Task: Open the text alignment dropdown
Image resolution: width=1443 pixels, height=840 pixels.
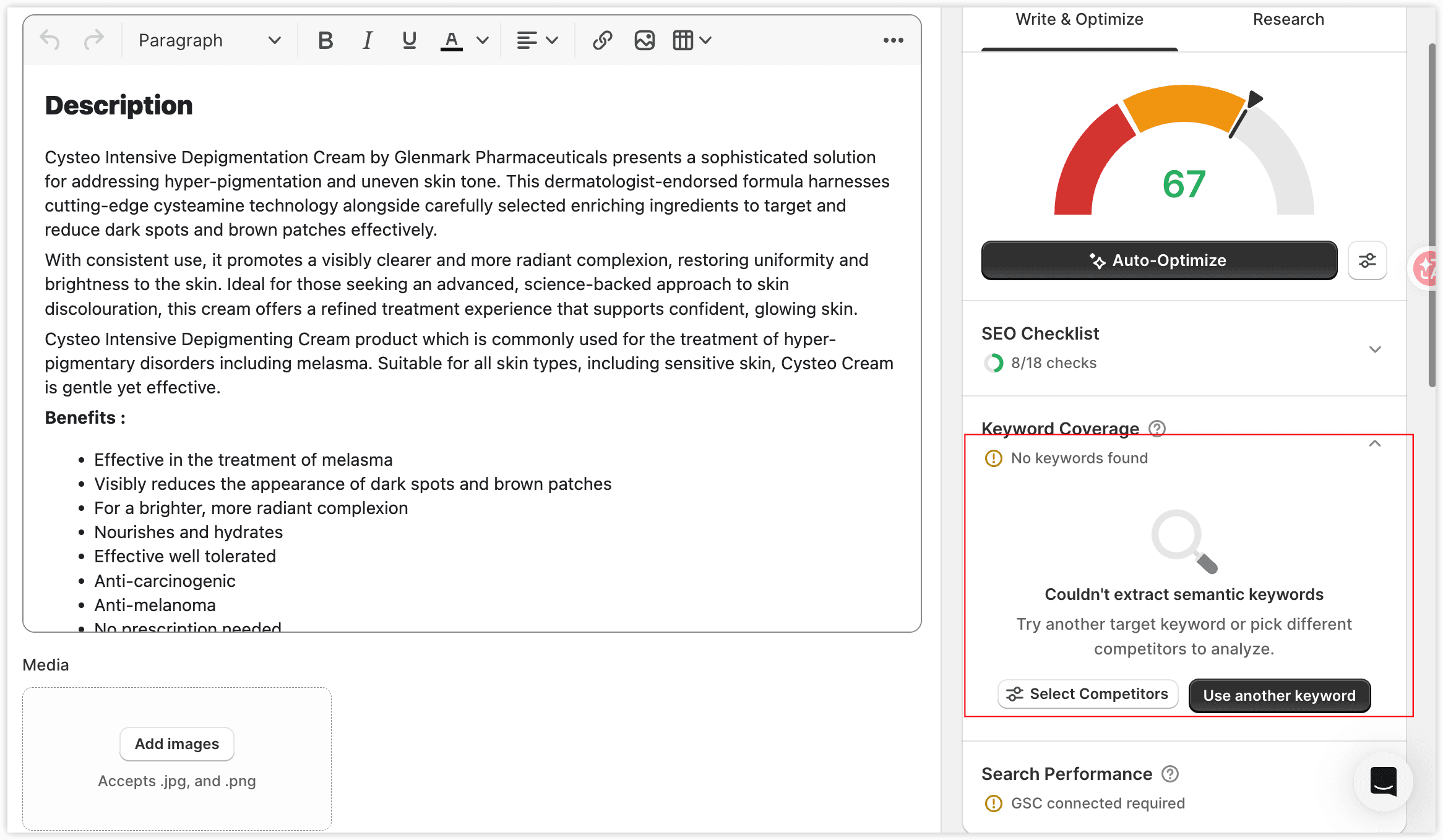Action: (537, 40)
